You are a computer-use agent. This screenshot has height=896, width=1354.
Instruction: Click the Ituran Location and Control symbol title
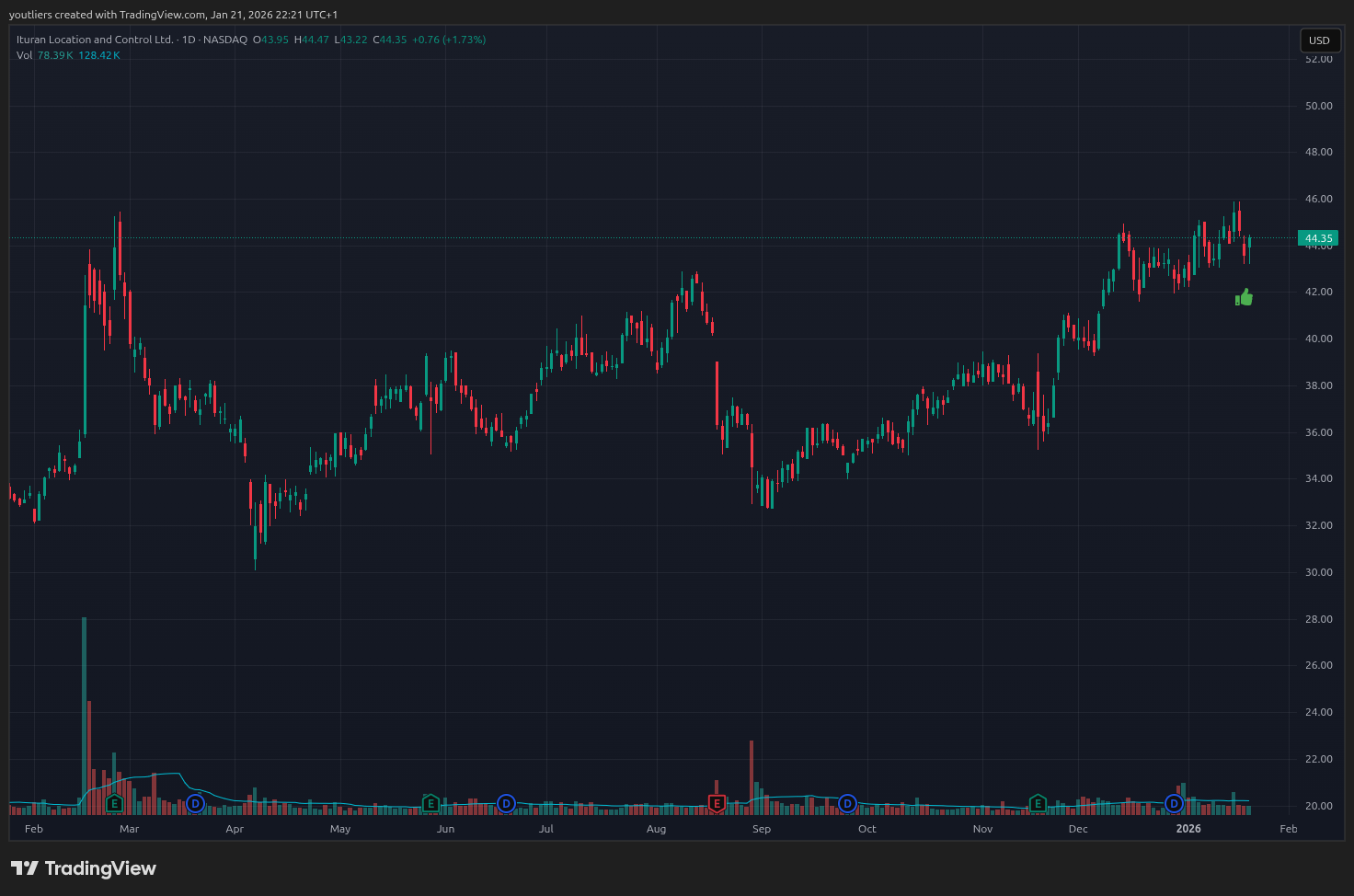point(95,40)
